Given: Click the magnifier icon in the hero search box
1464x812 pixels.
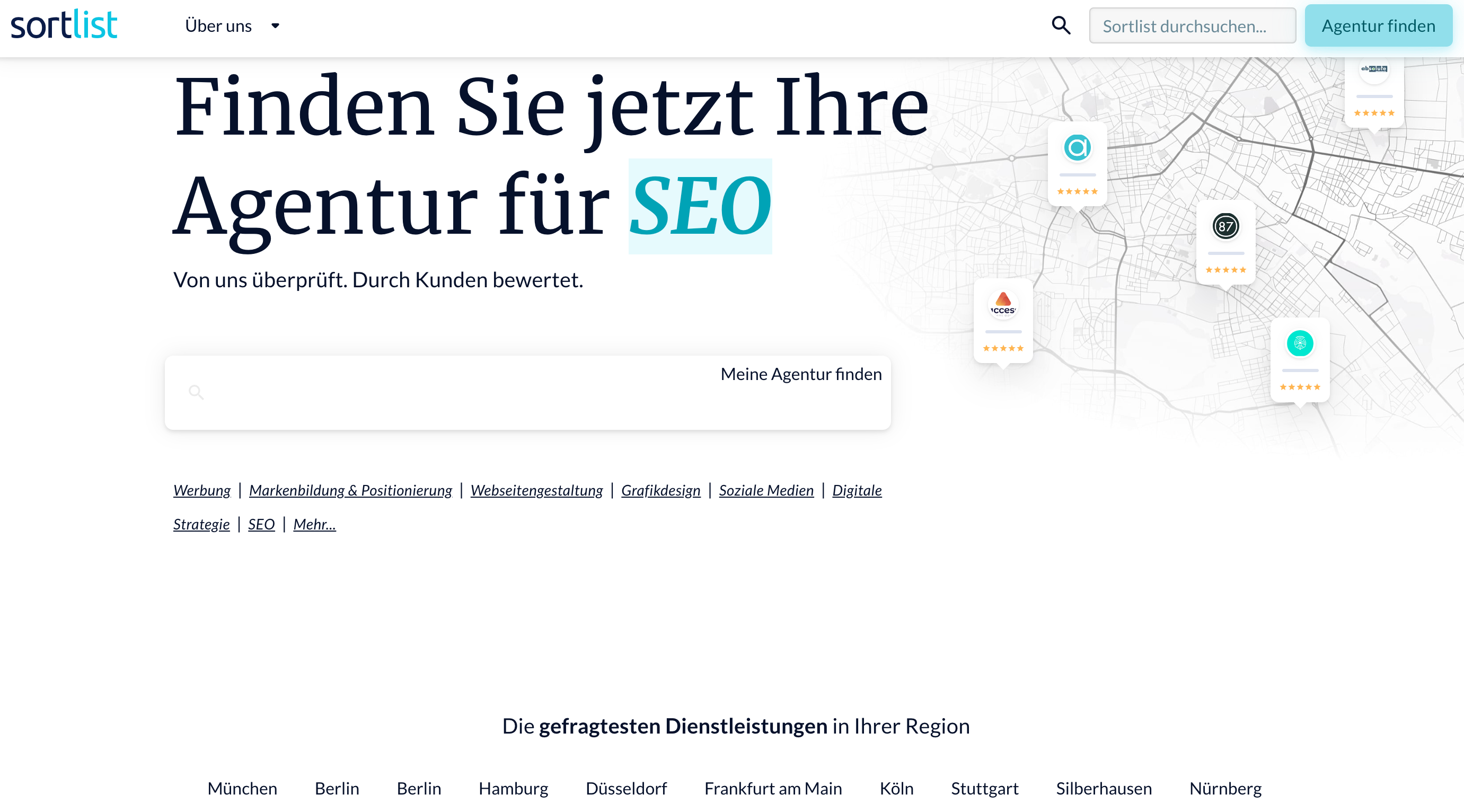Looking at the screenshot, I should (196, 392).
